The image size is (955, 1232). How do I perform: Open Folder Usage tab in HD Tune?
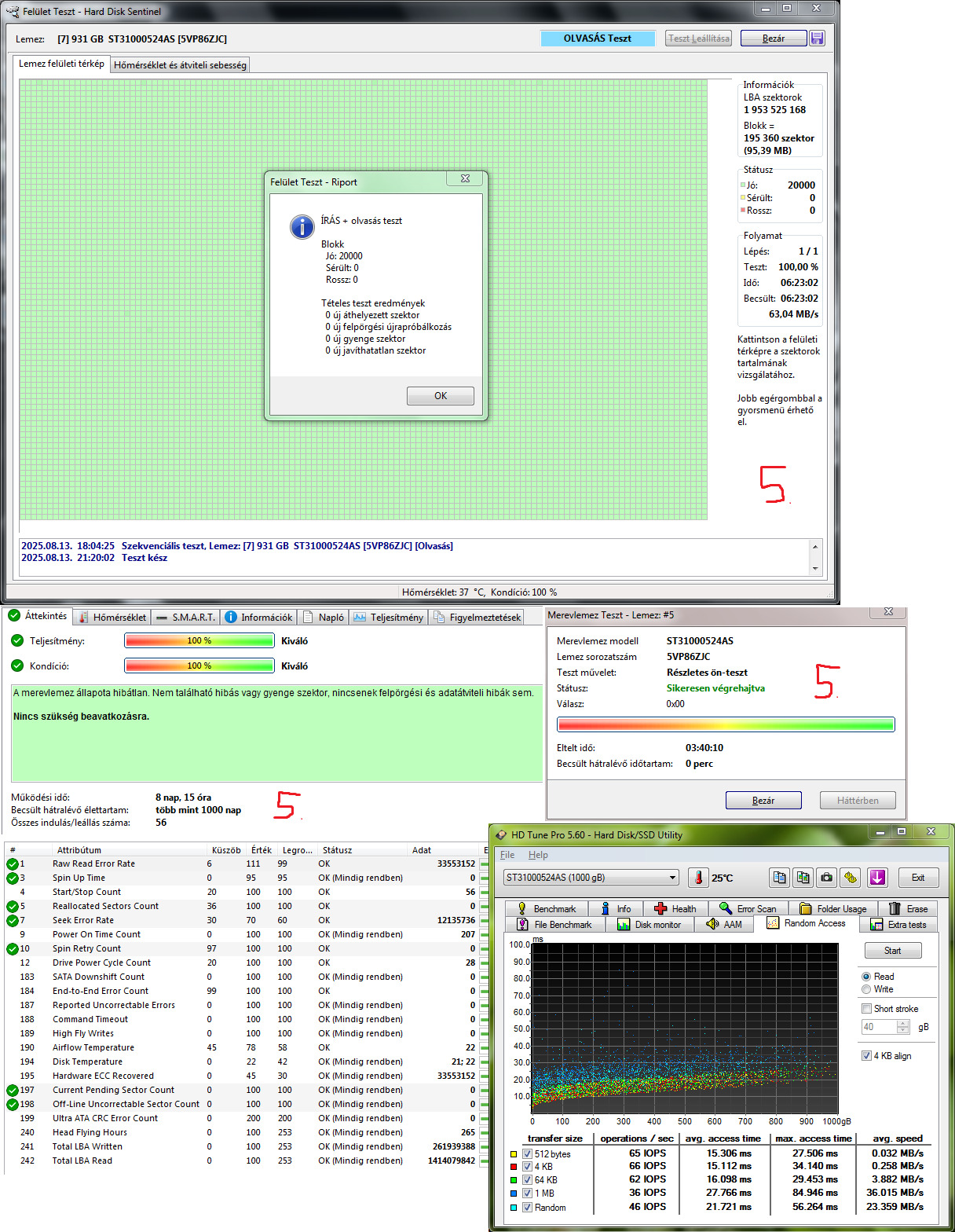[x=832, y=908]
